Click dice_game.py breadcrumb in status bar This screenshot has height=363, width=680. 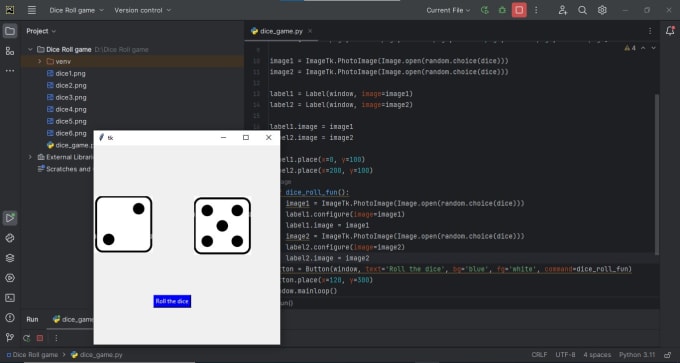96,355
